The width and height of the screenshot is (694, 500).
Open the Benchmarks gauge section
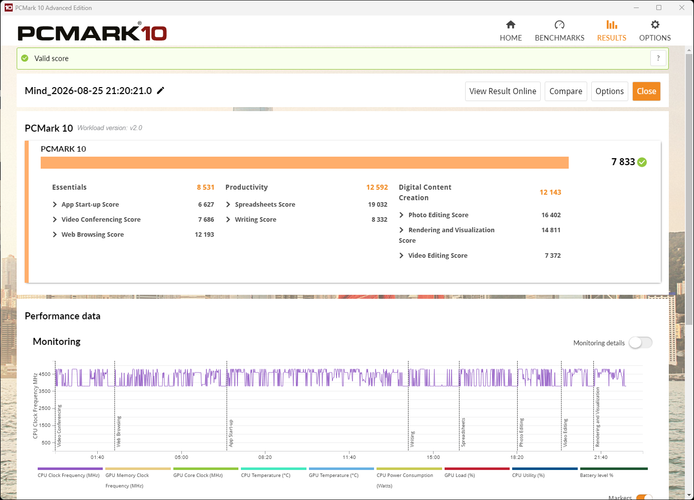pyautogui.click(x=559, y=31)
